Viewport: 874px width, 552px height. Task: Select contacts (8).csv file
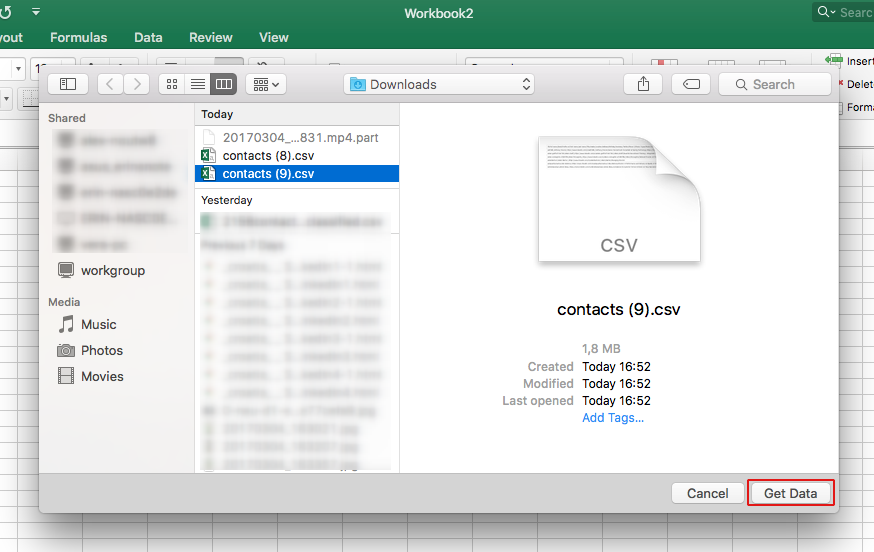coord(297,156)
